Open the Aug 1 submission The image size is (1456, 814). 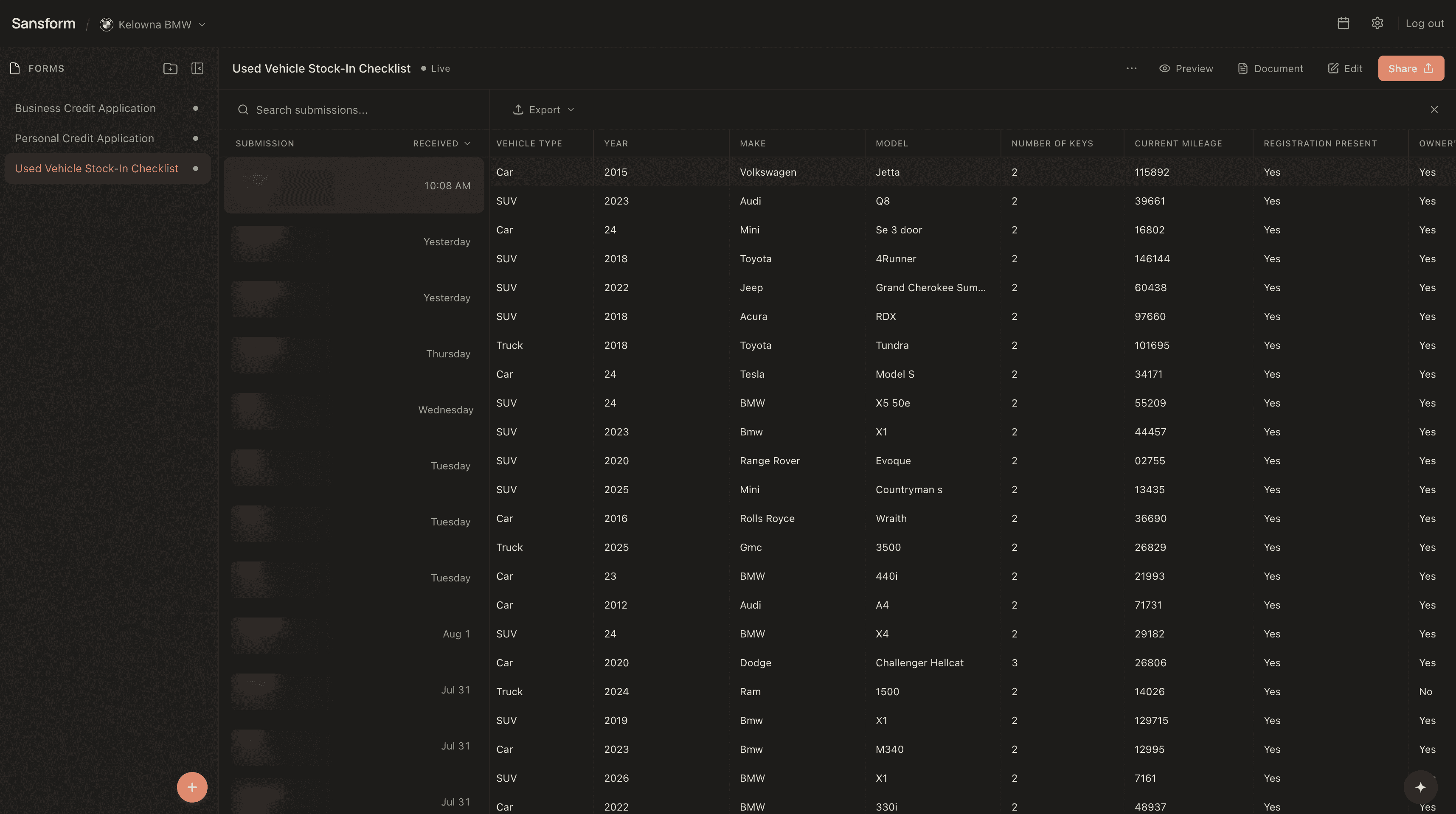coord(354,634)
